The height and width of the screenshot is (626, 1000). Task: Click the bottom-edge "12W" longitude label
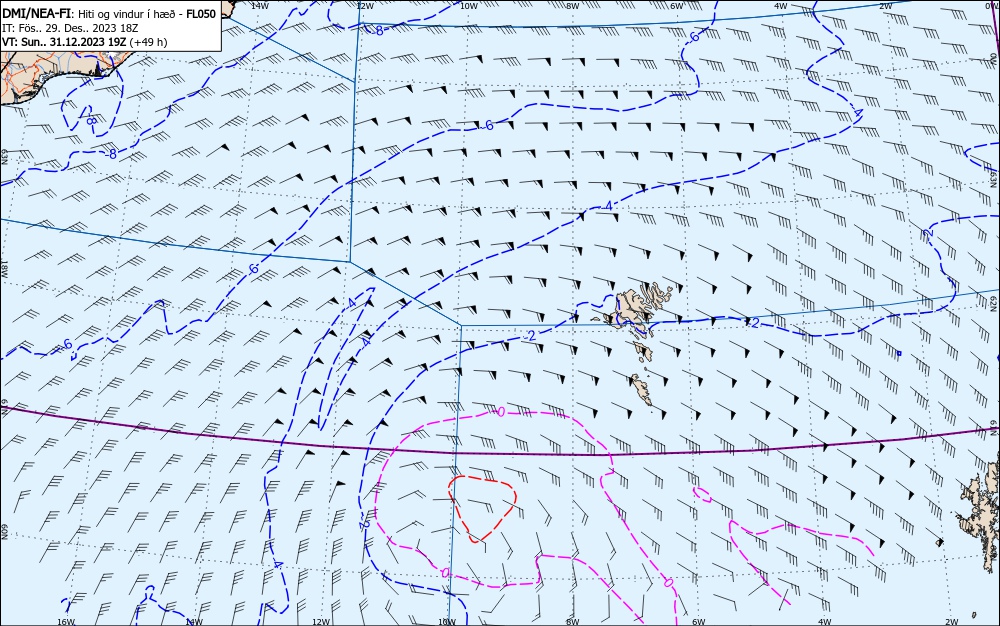(321, 622)
